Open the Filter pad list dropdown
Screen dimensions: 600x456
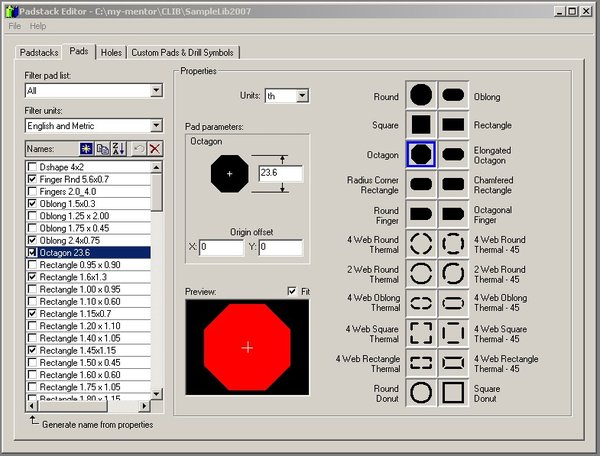pos(156,91)
